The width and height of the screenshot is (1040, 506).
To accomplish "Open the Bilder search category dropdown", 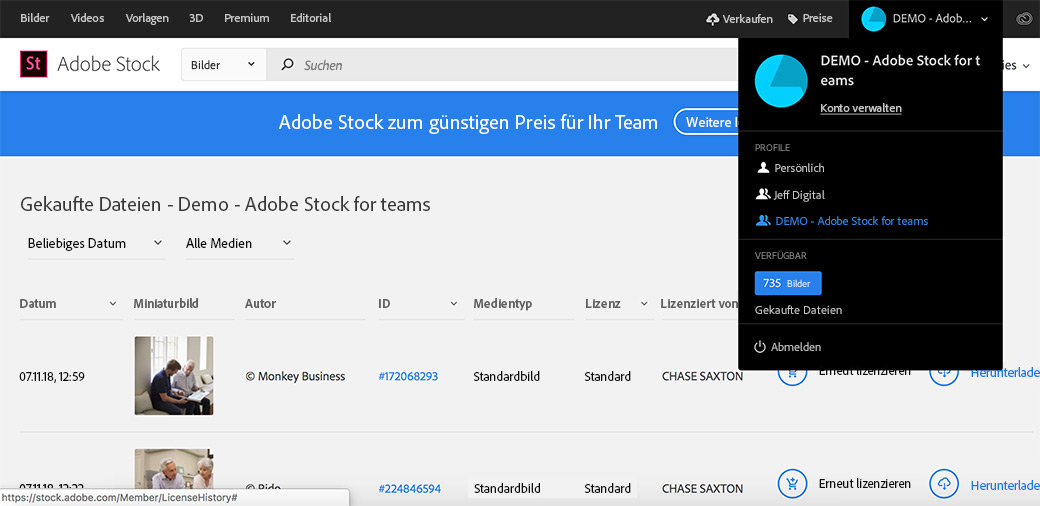I will pos(222,65).
